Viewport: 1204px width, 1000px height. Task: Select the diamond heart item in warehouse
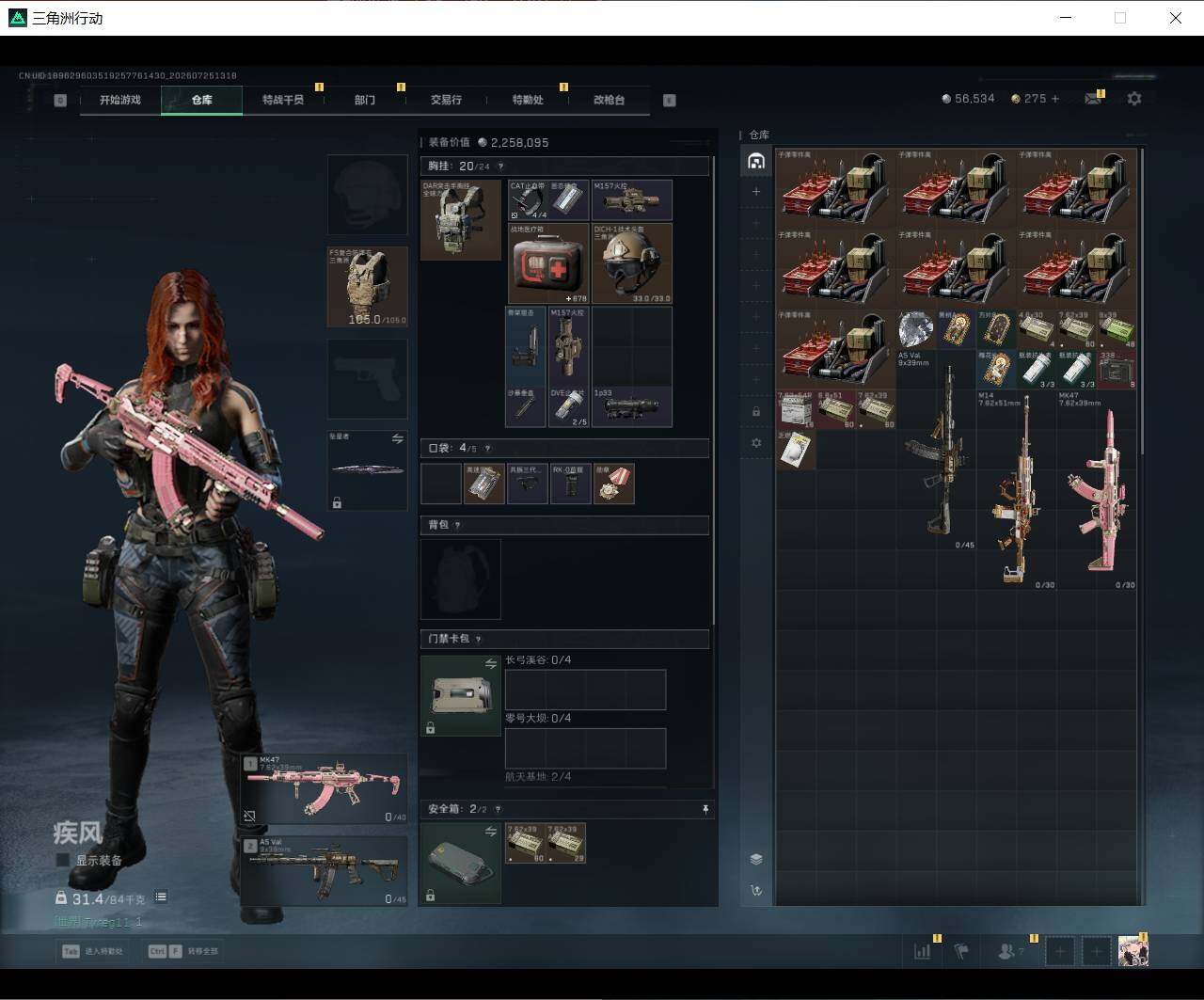(x=916, y=329)
